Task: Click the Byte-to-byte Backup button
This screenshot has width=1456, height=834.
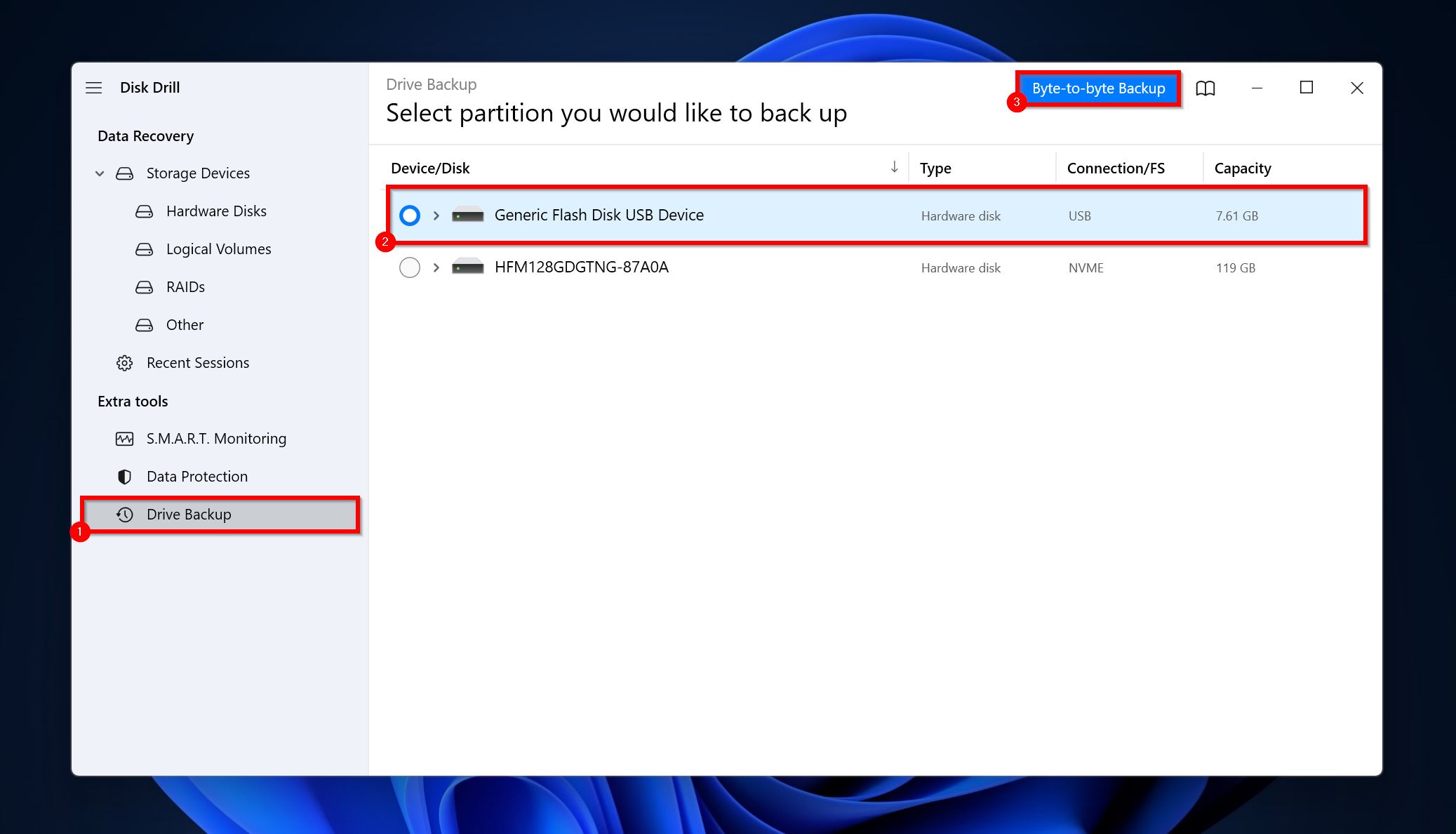Action: click(1098, 87)
